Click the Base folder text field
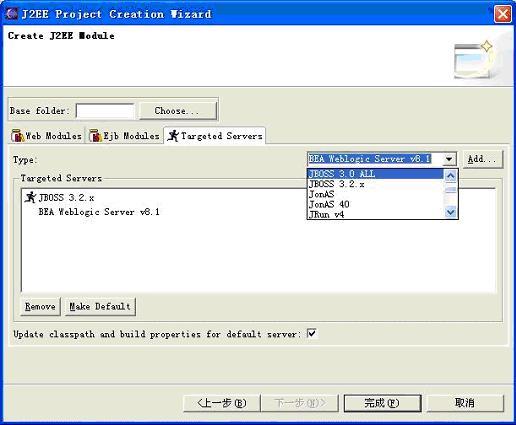The image size is (516, 425). tap(105, 111)
